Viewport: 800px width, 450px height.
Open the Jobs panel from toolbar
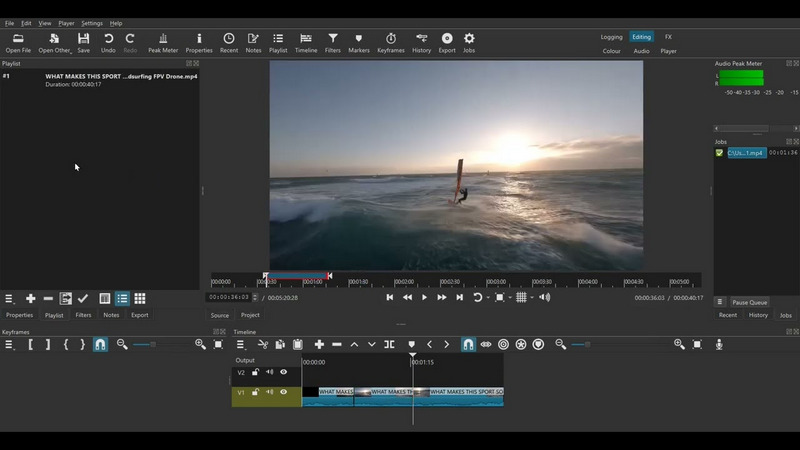pyautogui.click(x=469, y=43)
